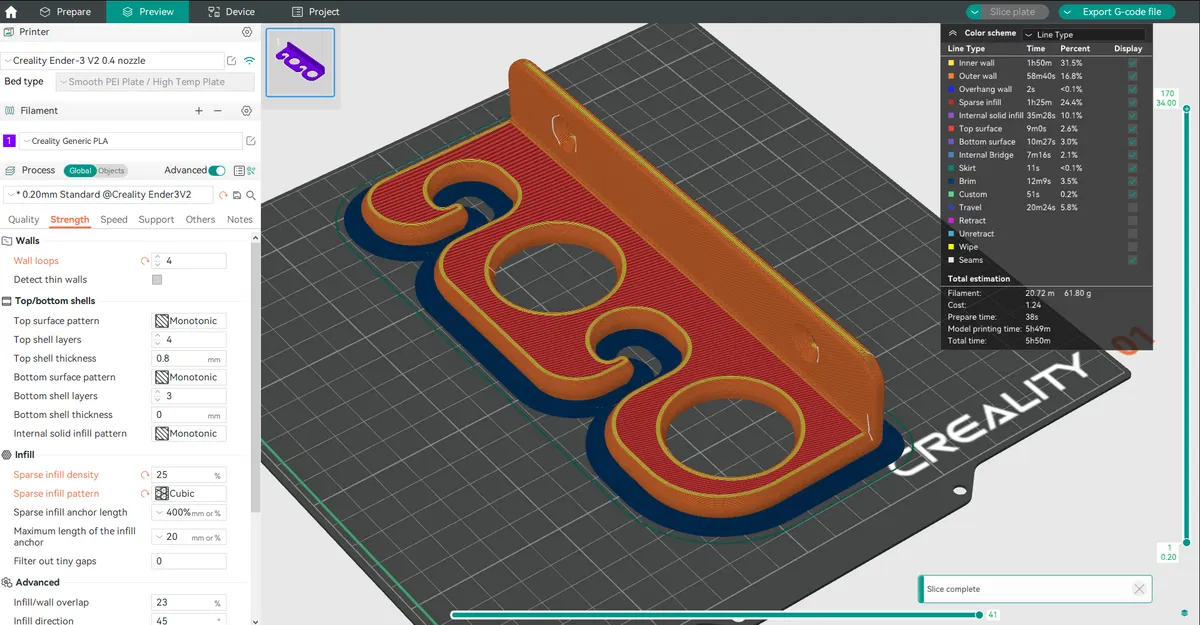Select Objects process mode button
Viewport: 1200px width, 625px height.
[111, 171]
